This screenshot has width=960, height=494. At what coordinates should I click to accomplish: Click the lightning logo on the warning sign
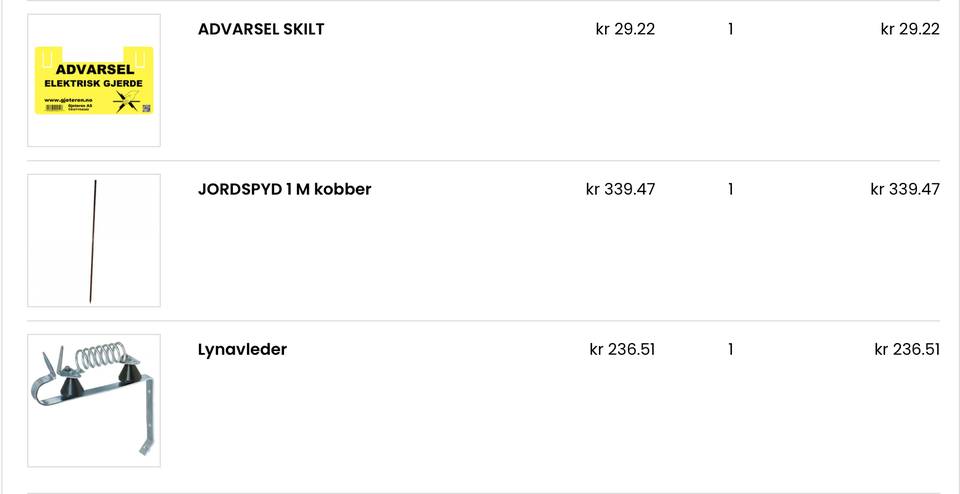pyautogui.click(x=127, y=99)
